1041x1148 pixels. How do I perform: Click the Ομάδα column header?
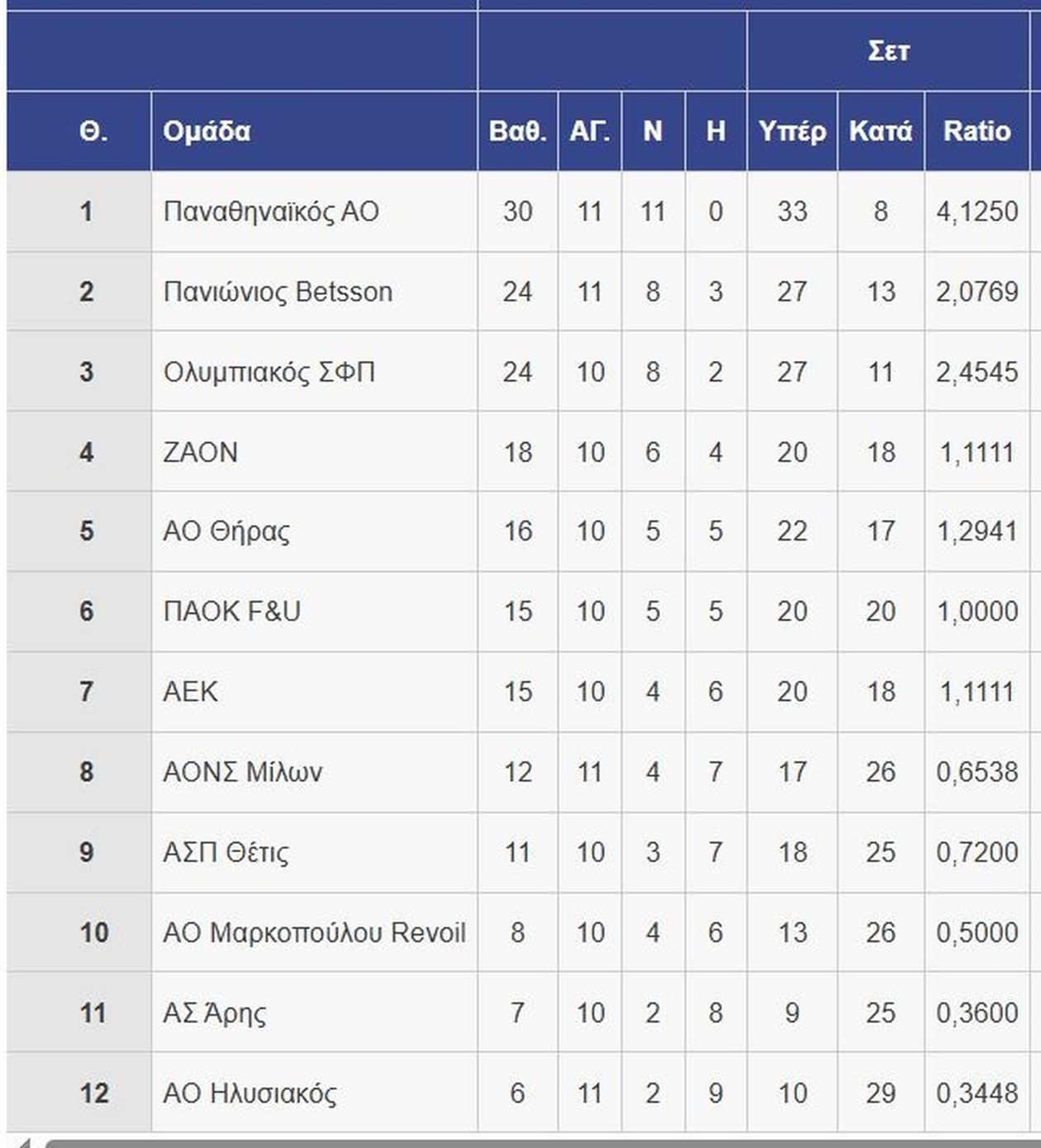pyautogui.click(x=207, y=131)
